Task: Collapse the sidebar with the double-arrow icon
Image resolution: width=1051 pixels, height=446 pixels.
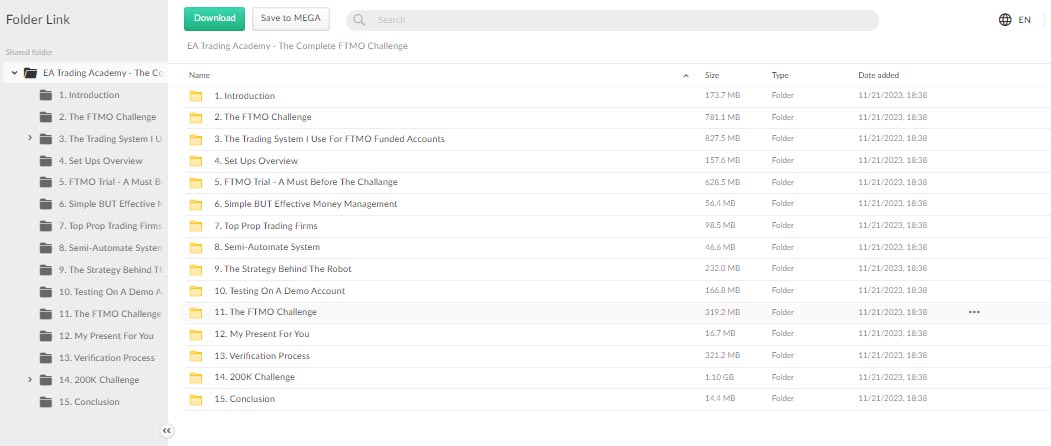Action: pyautogui.click(x=167, y=431)
